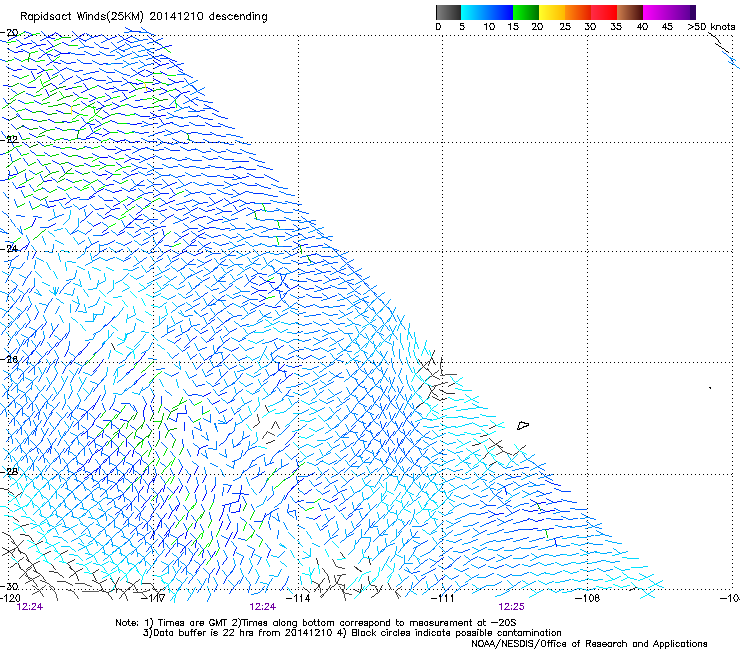Click the '-26' latitude axis label
The height and width of the screenshot is (650, 740).
(x=10, y=359)
